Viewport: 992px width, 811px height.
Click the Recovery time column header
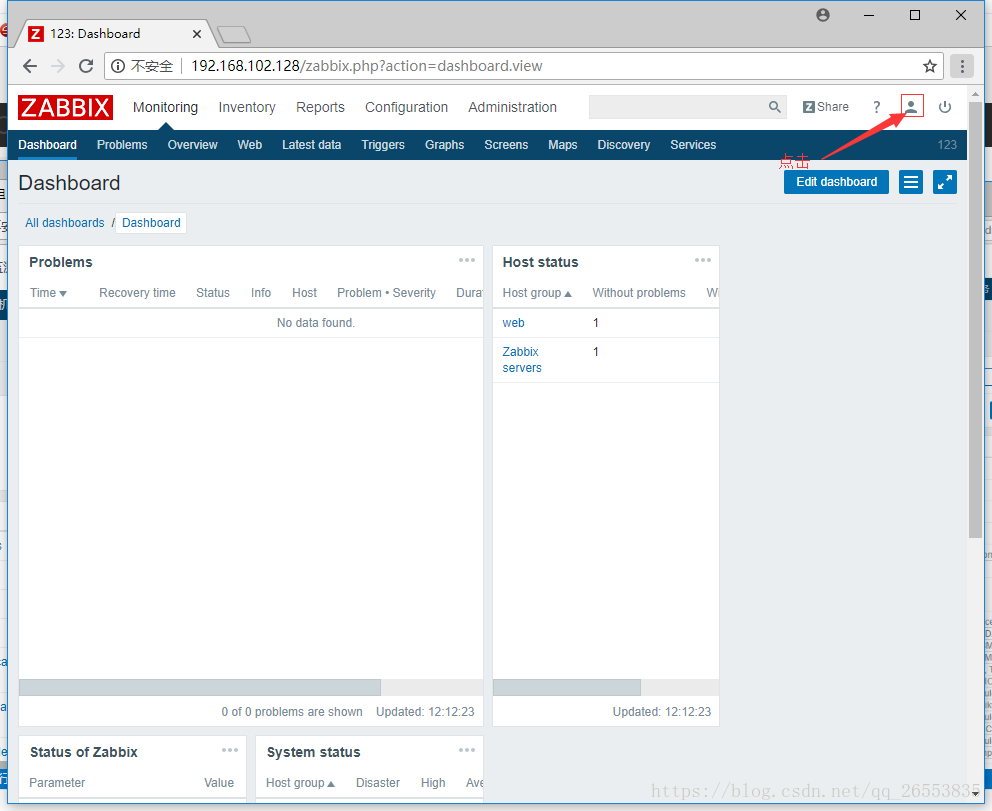[137, 293]
